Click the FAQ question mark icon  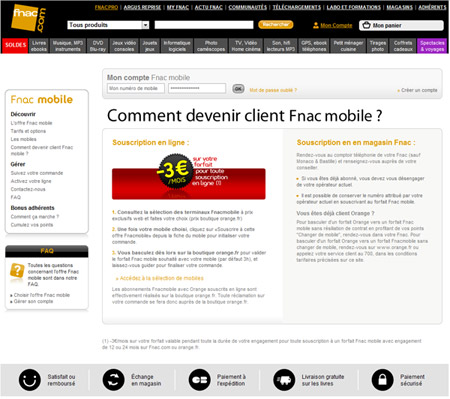(x=17, y=270)
